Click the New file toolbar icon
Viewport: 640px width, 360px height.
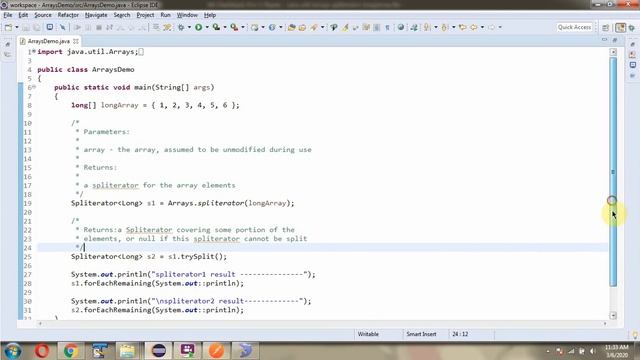[x=8, y=27]
